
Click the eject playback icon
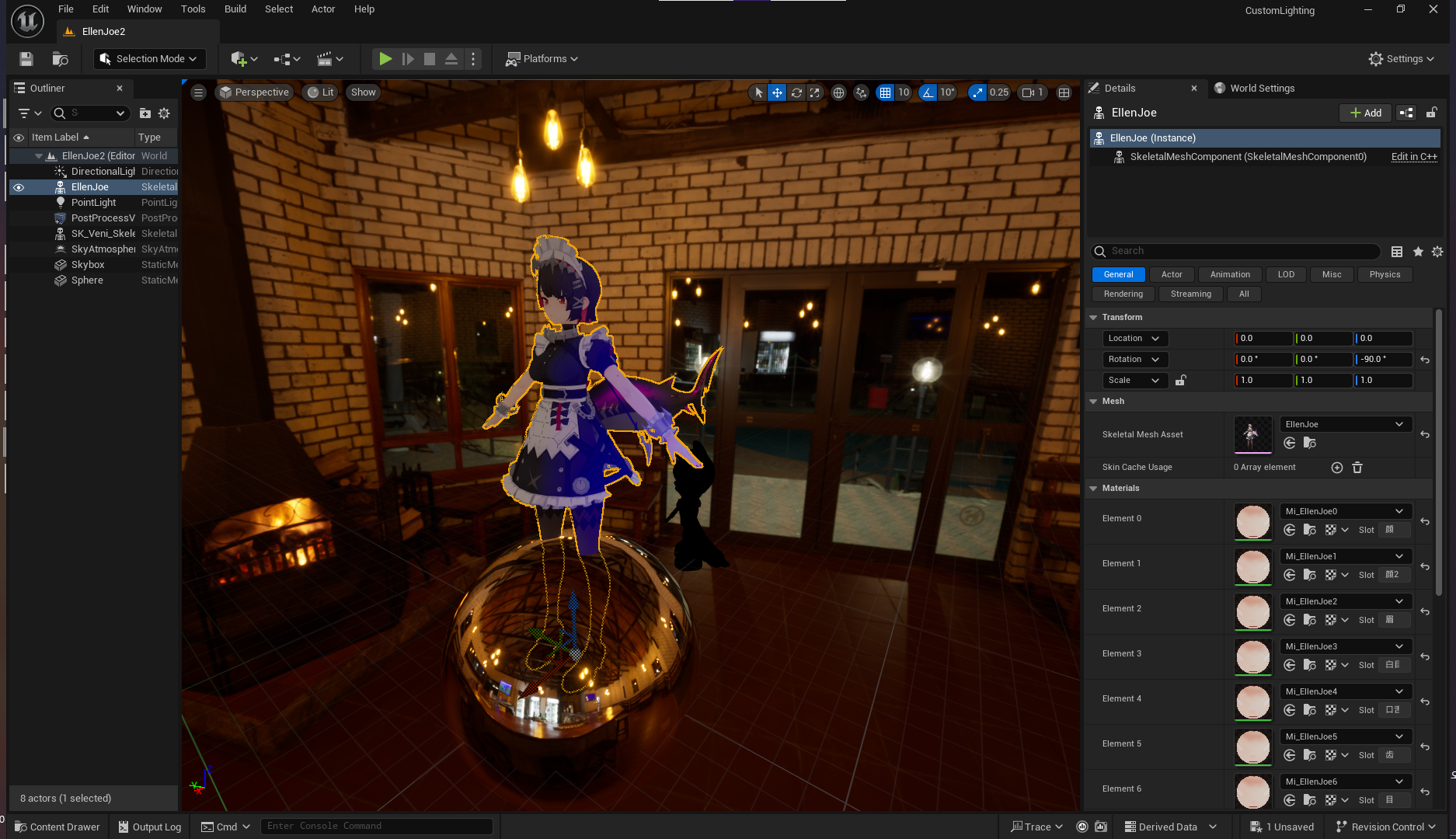tap(451, 59)
